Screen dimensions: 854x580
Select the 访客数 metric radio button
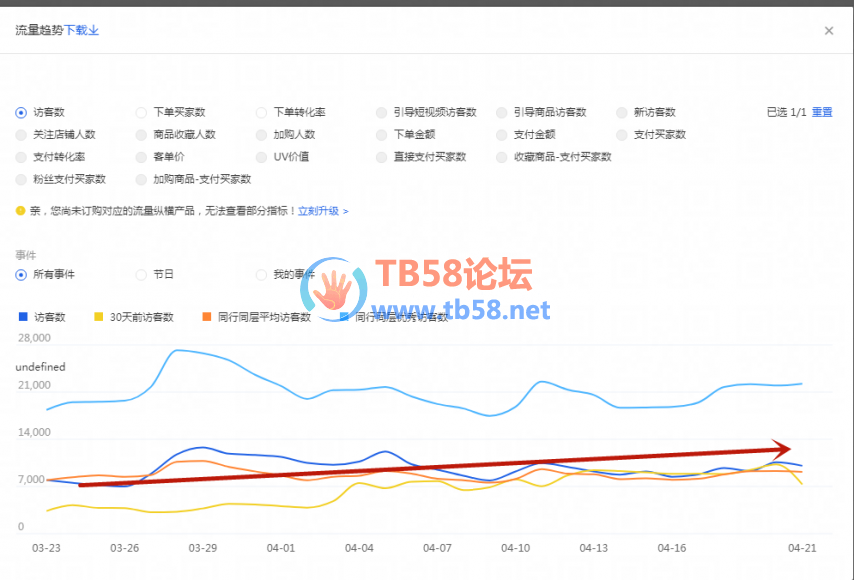(22, 113)
